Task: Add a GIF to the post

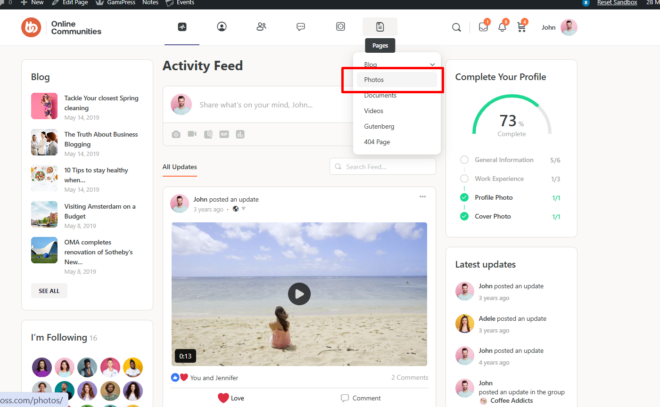Action: point(224,134)
